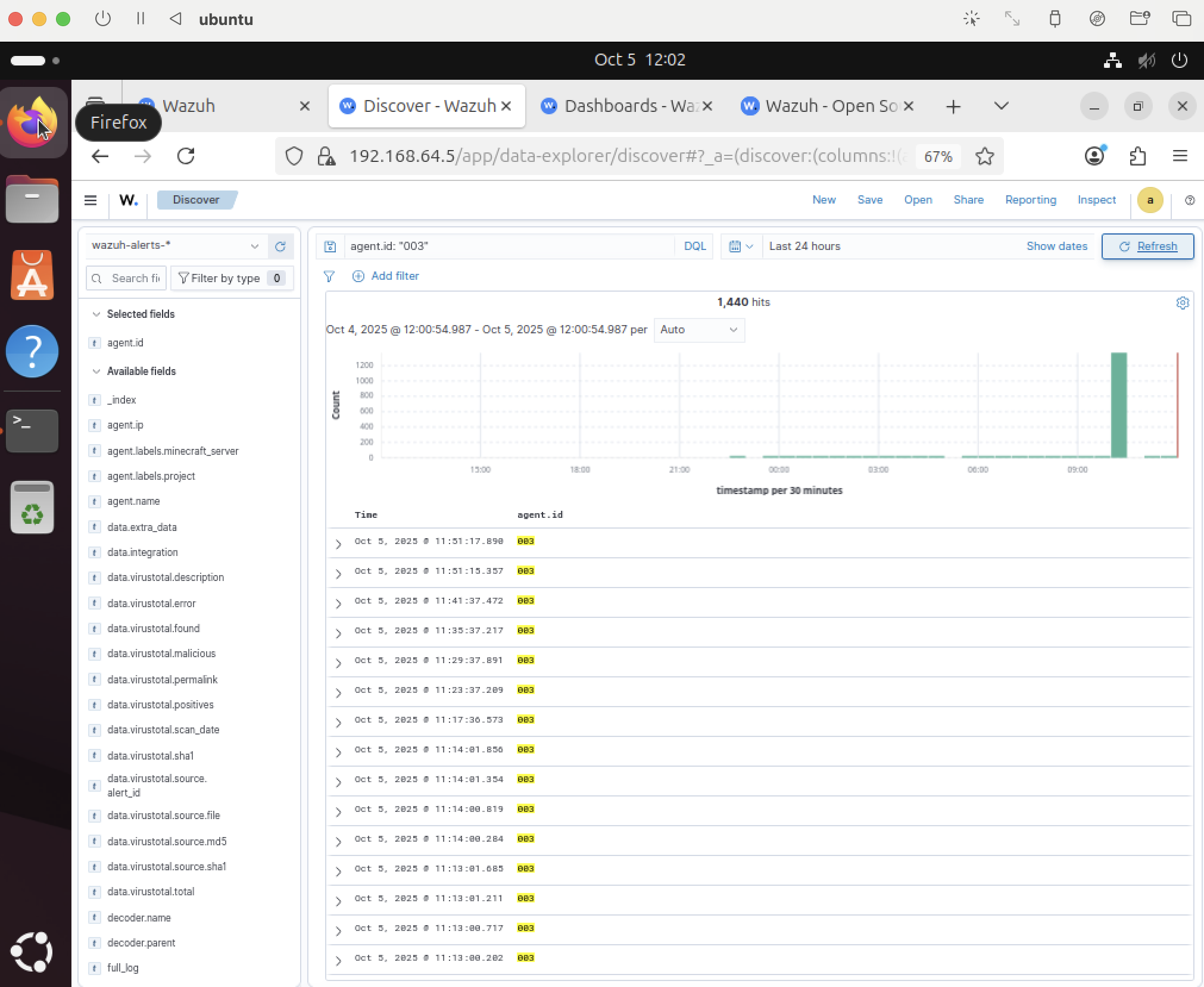
Task: Click the Show dates link
Action: pyautogui.click(x=1056, y=246)
